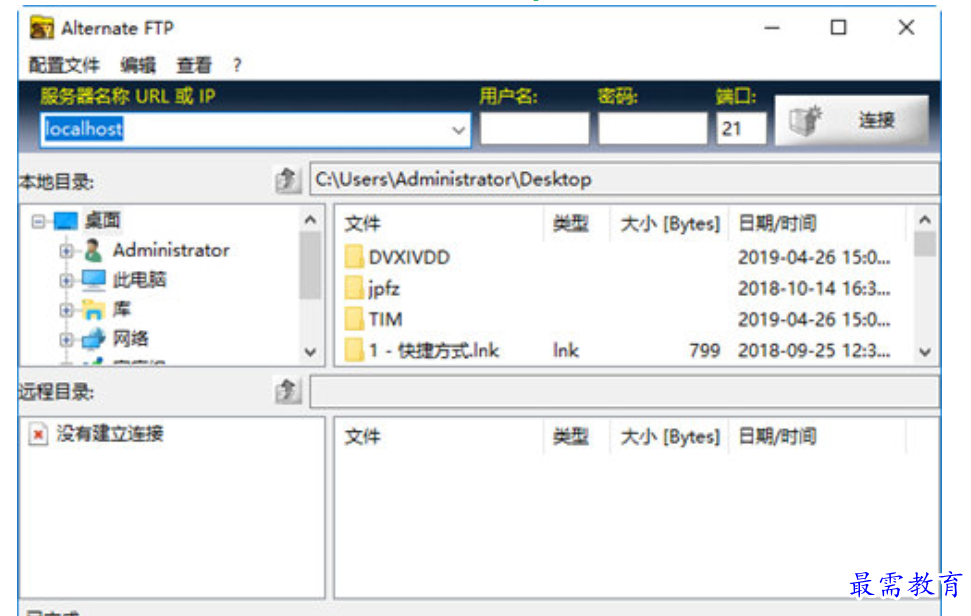Open the 配置文件 menu
Screen dimensions: 971x616
tap(64, 65)
